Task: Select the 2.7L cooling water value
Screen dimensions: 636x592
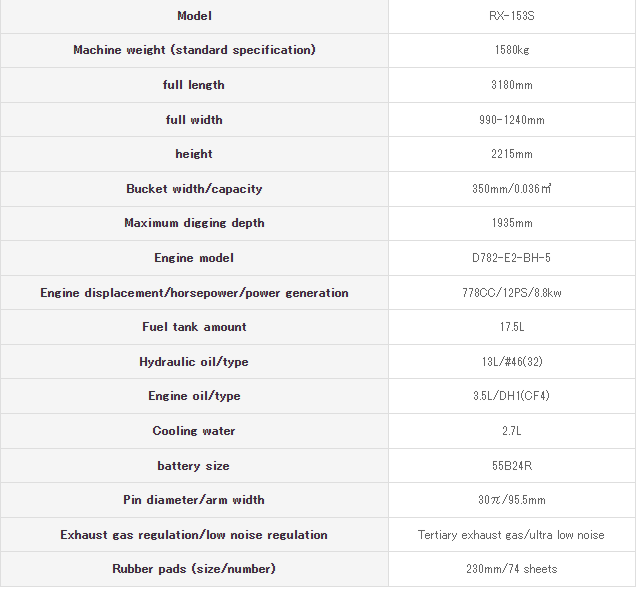Action: click(511, 431)
